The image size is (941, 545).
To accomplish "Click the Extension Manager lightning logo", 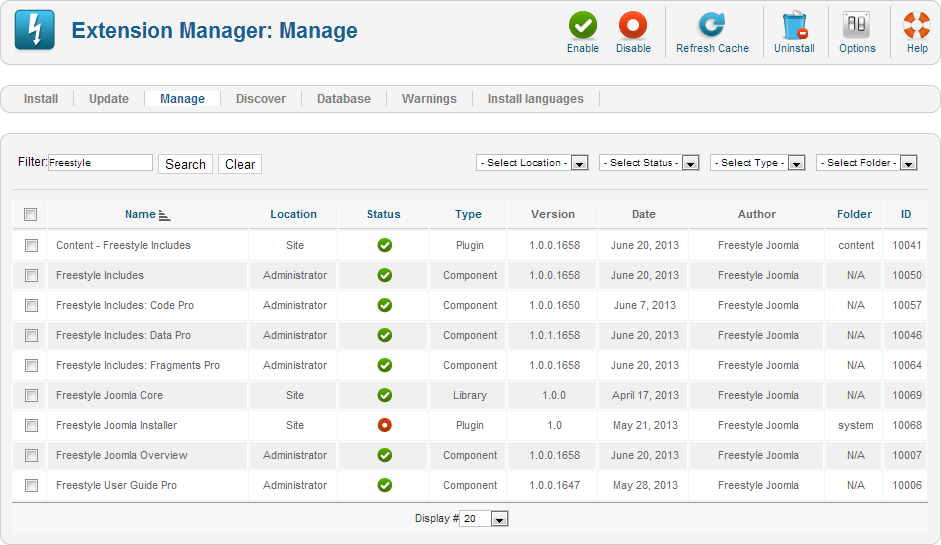I will [x=35, y=29].
